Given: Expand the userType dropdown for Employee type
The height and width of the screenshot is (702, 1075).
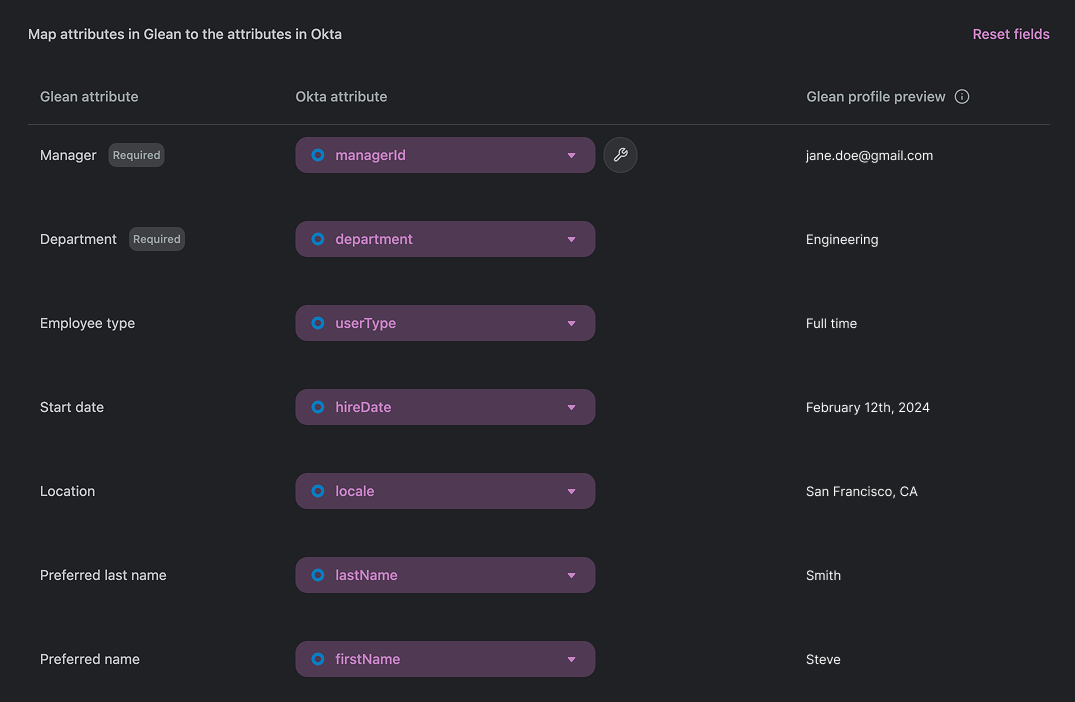Looking at the screenshot, I should (x=571, y=323).
